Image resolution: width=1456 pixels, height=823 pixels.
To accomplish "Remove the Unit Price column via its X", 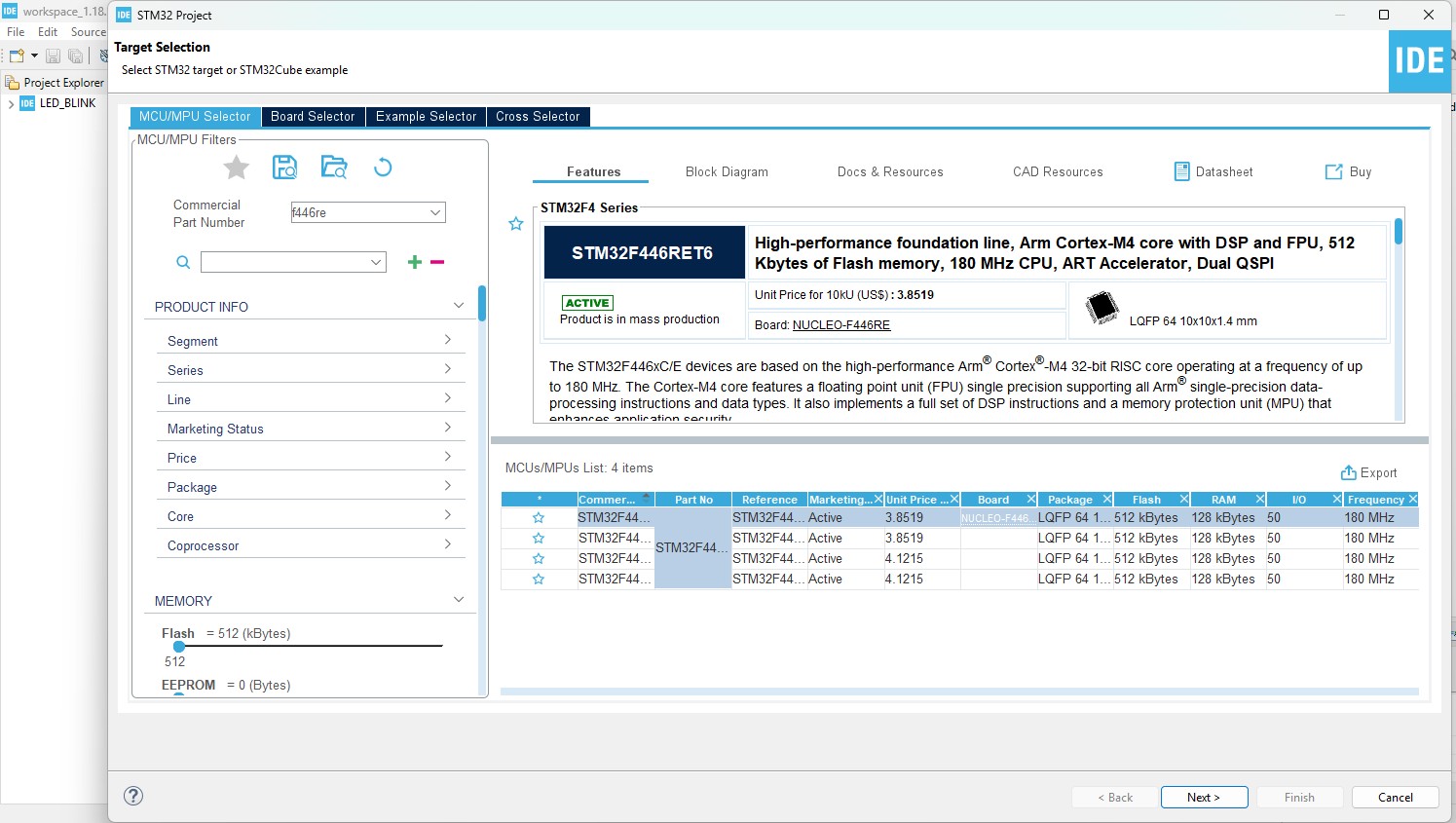I will 954,499.
